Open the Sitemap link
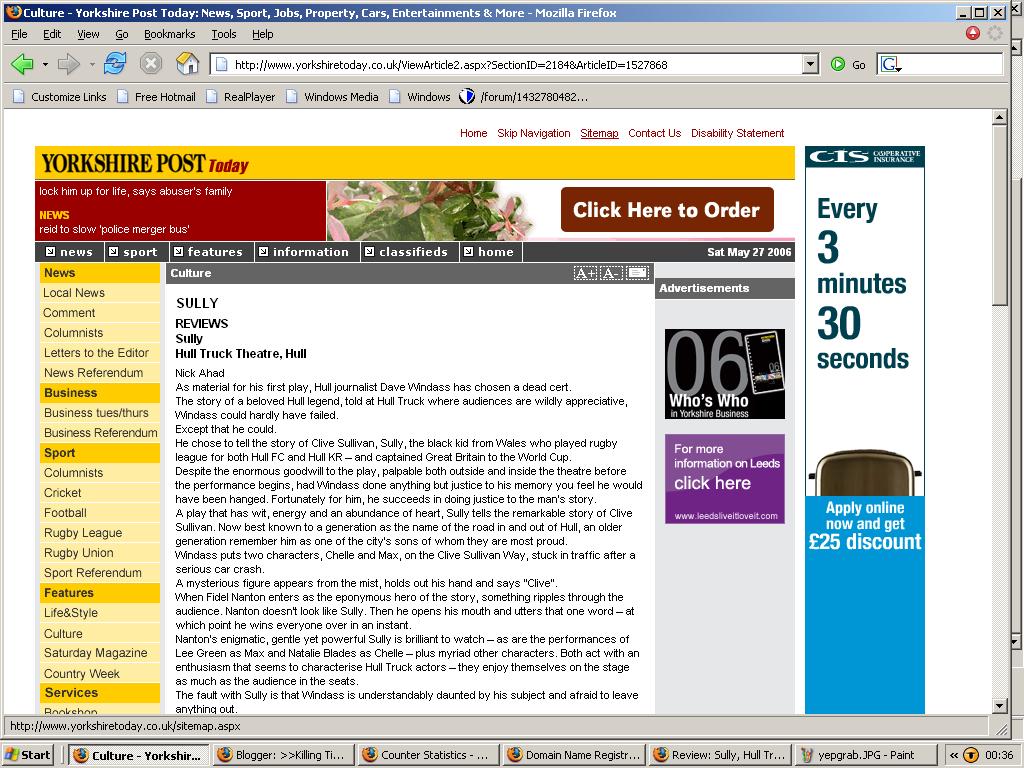 pyautogui.click(x=599, y=133)
